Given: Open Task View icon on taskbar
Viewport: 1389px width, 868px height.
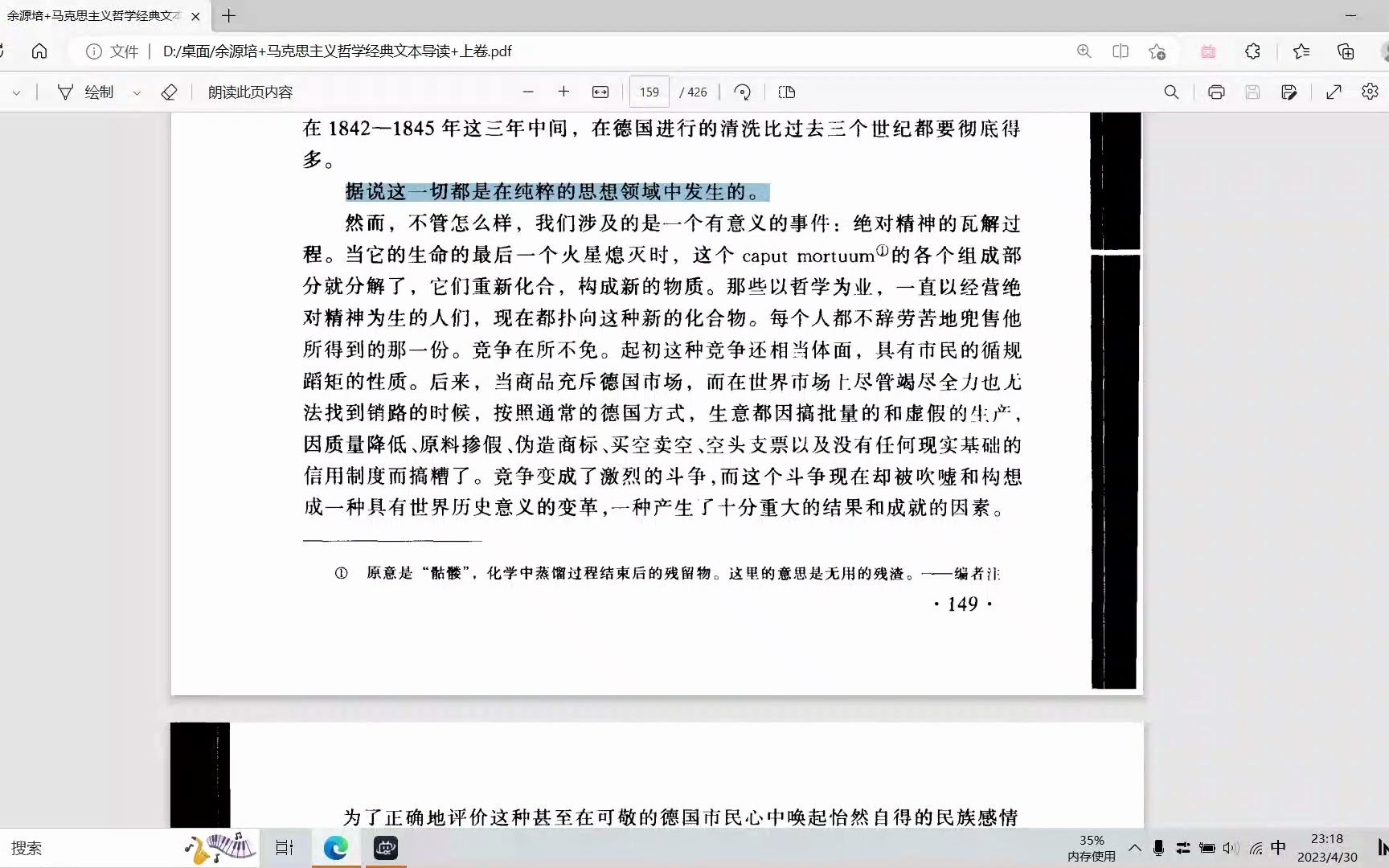Looking at the screenshot, I should (x=285, y=848).
